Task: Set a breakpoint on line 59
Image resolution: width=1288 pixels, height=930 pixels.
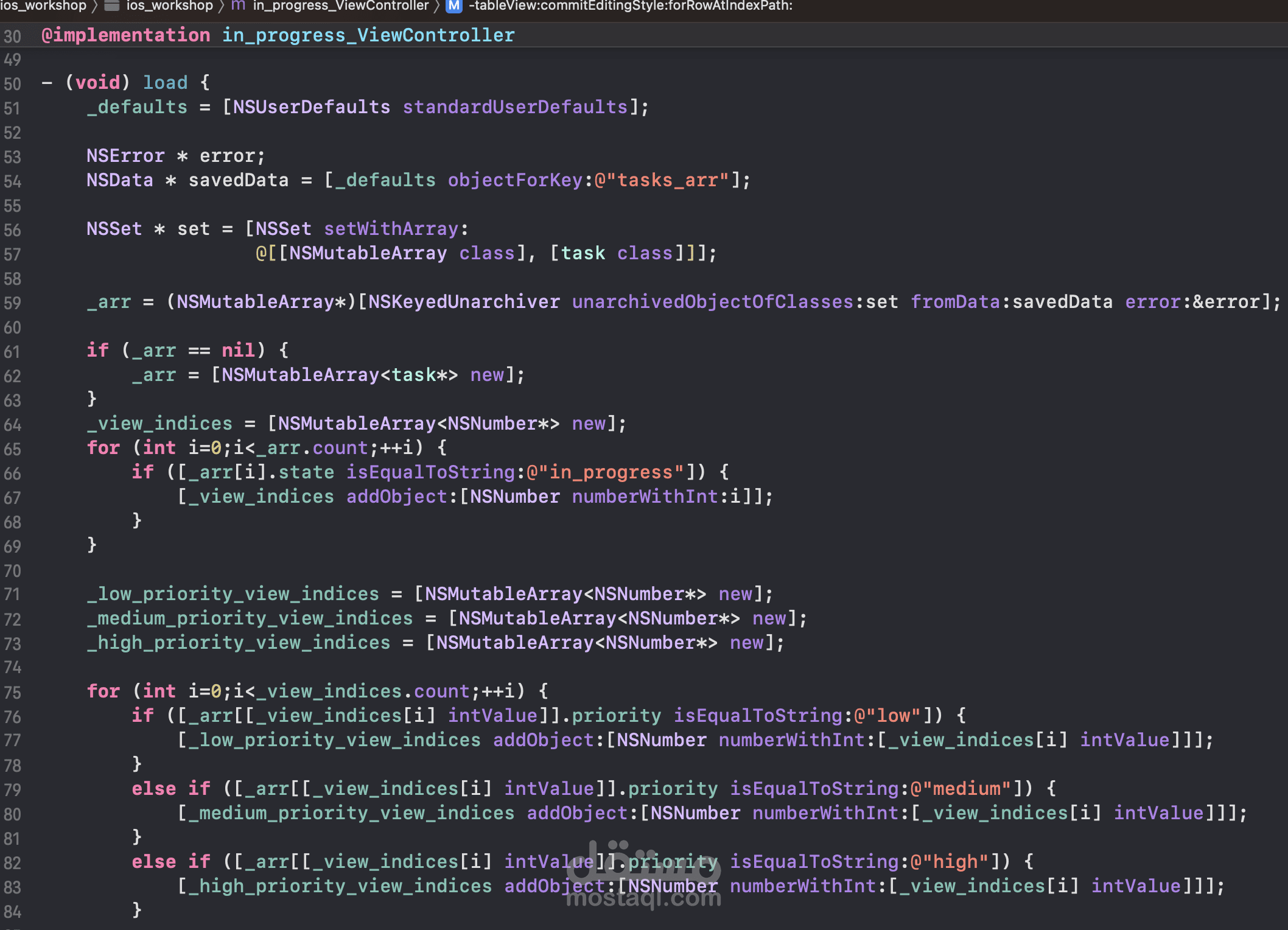Action: pyautogui.click(x=13, y=302)
